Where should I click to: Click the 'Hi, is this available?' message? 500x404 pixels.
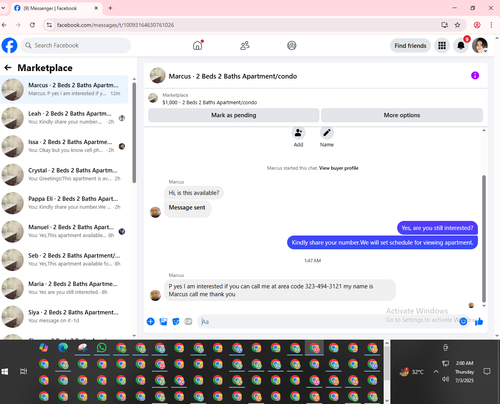(194, 193)
